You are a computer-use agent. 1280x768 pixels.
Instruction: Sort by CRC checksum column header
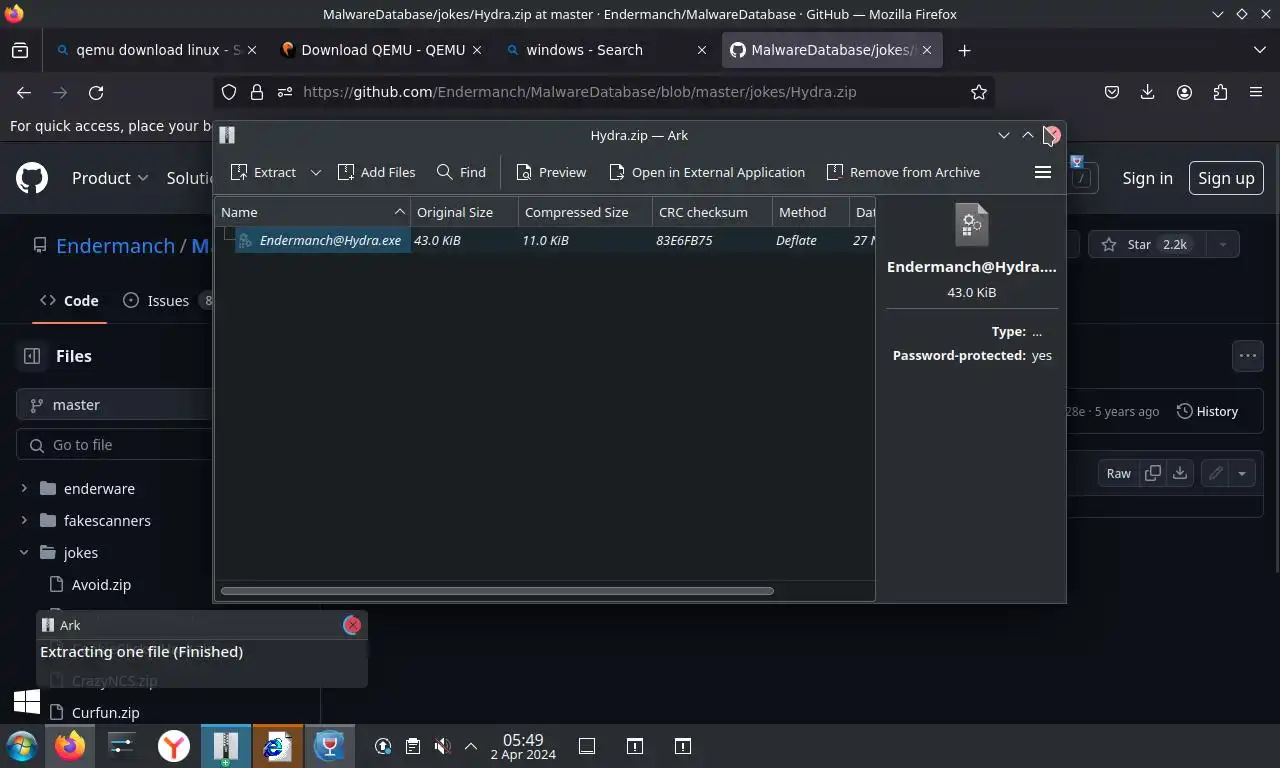pos(712,212)
